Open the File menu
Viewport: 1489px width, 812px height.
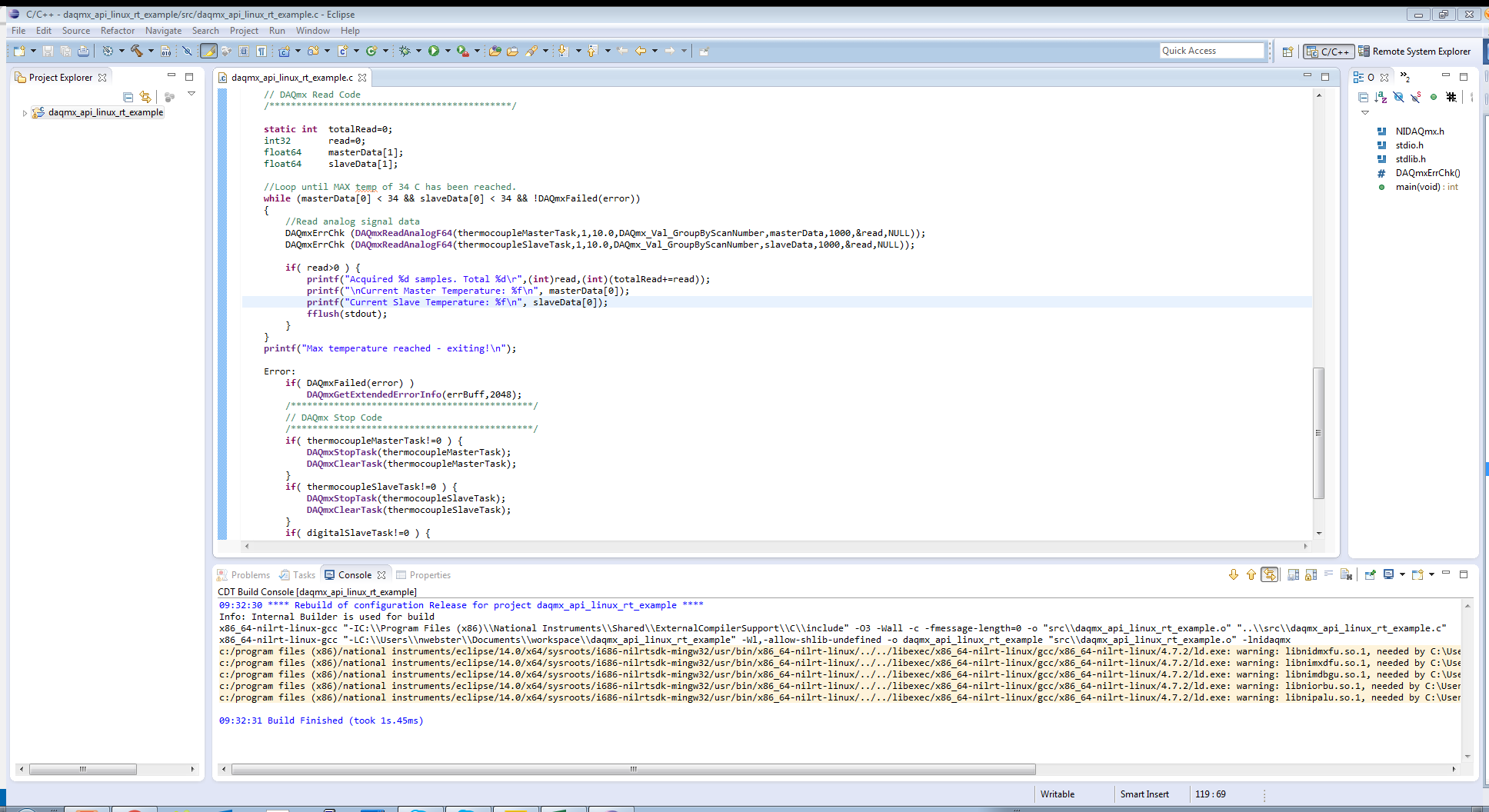[18, 31]
